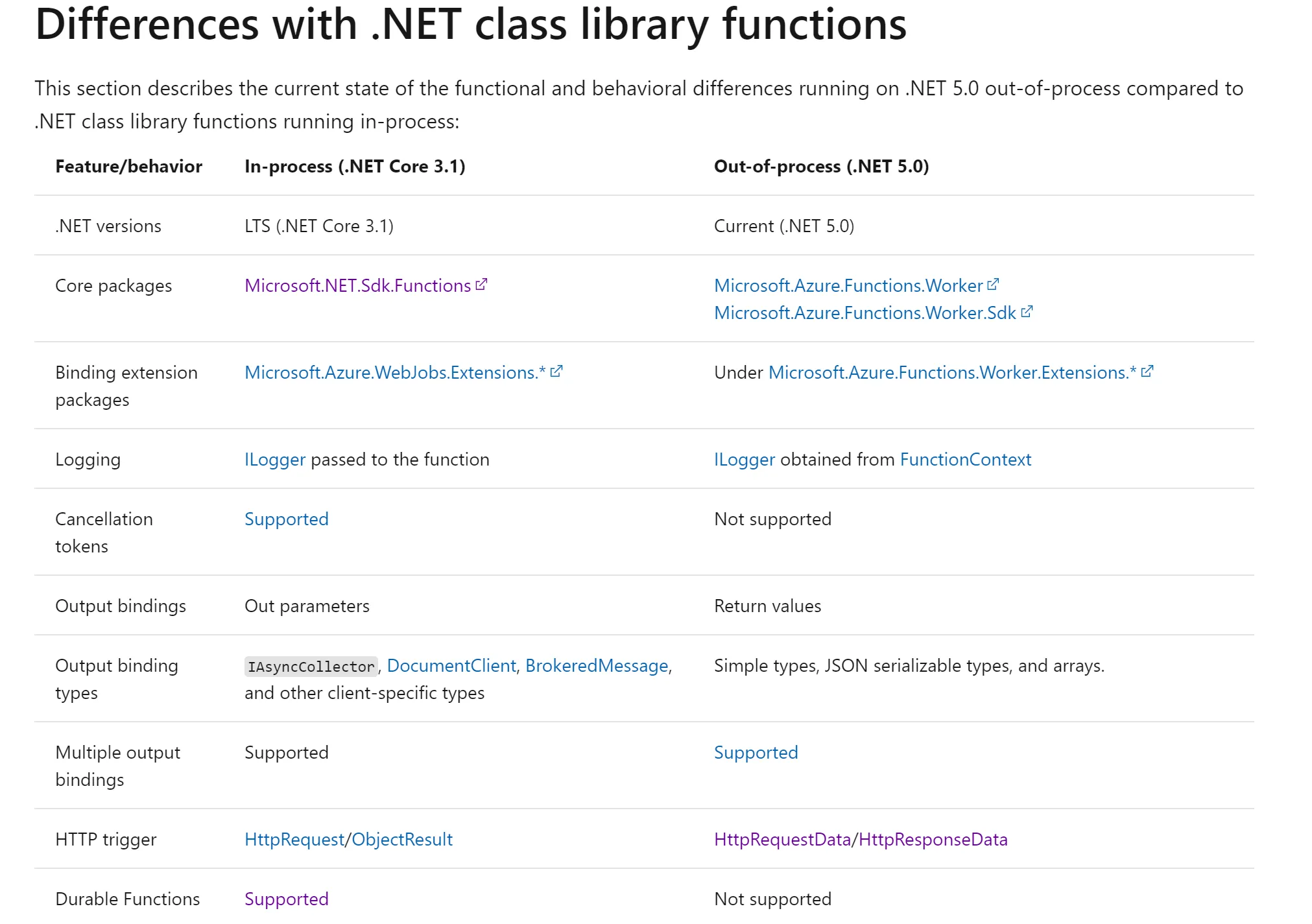The height and width of the screenshot is (924, 1312).
Task: Click external-link icon after Microsoft.Azure.Functions.Worker.Extensions.*
Action: point(1147,372)
